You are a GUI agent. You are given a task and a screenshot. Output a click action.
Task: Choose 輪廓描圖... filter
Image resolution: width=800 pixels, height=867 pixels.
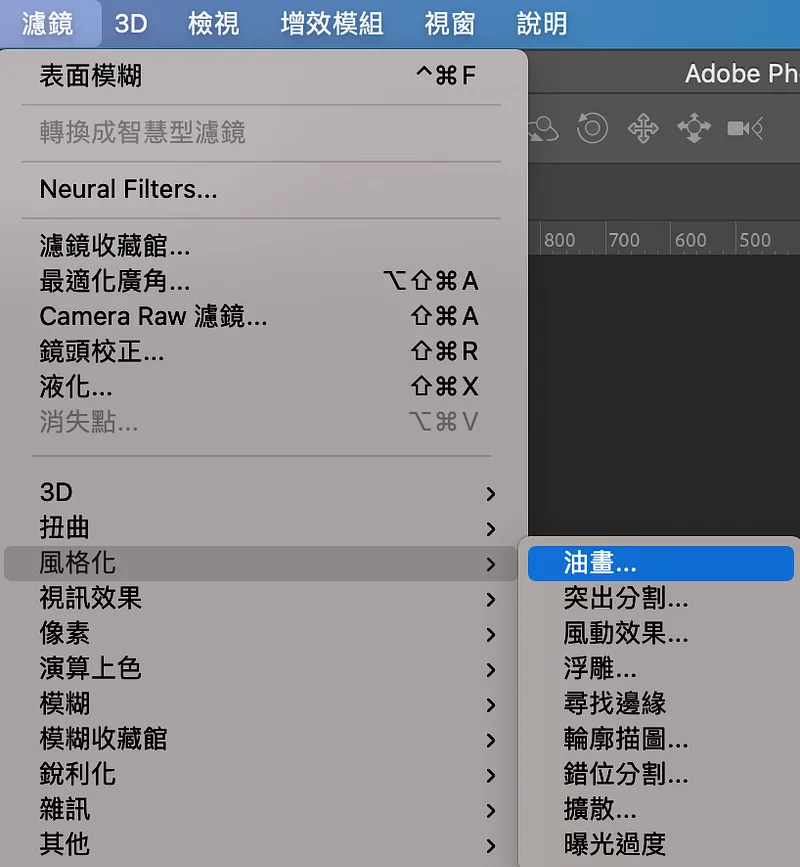tap(661, 739)
